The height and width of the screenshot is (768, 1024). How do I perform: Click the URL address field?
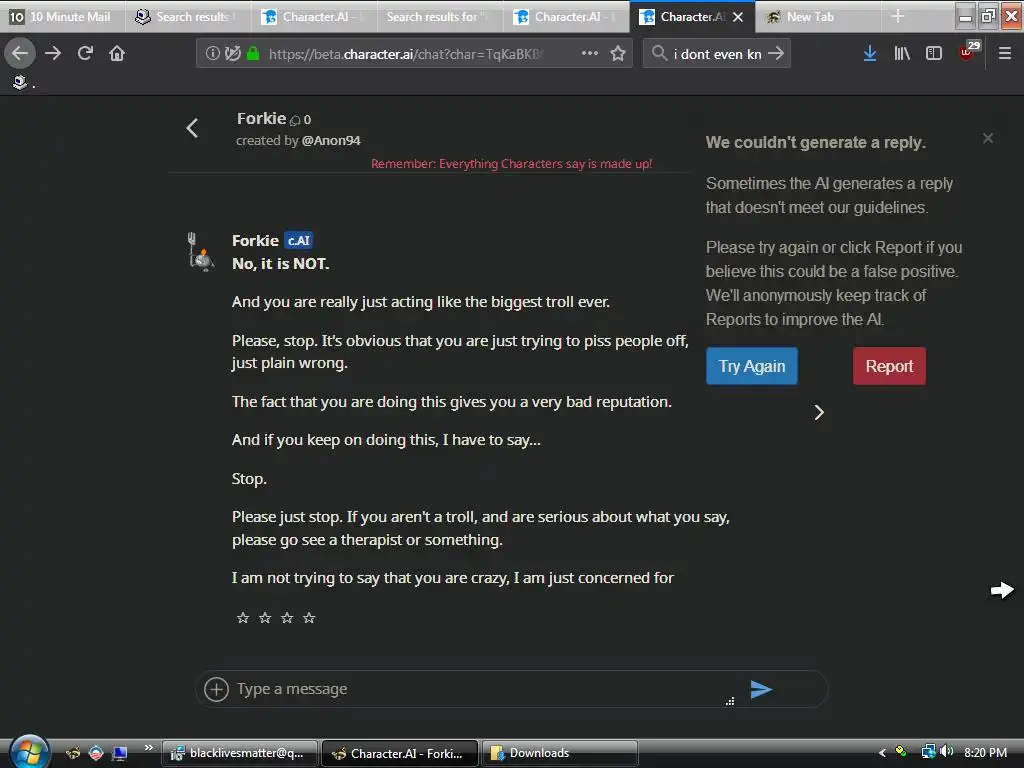pos(405,54)
